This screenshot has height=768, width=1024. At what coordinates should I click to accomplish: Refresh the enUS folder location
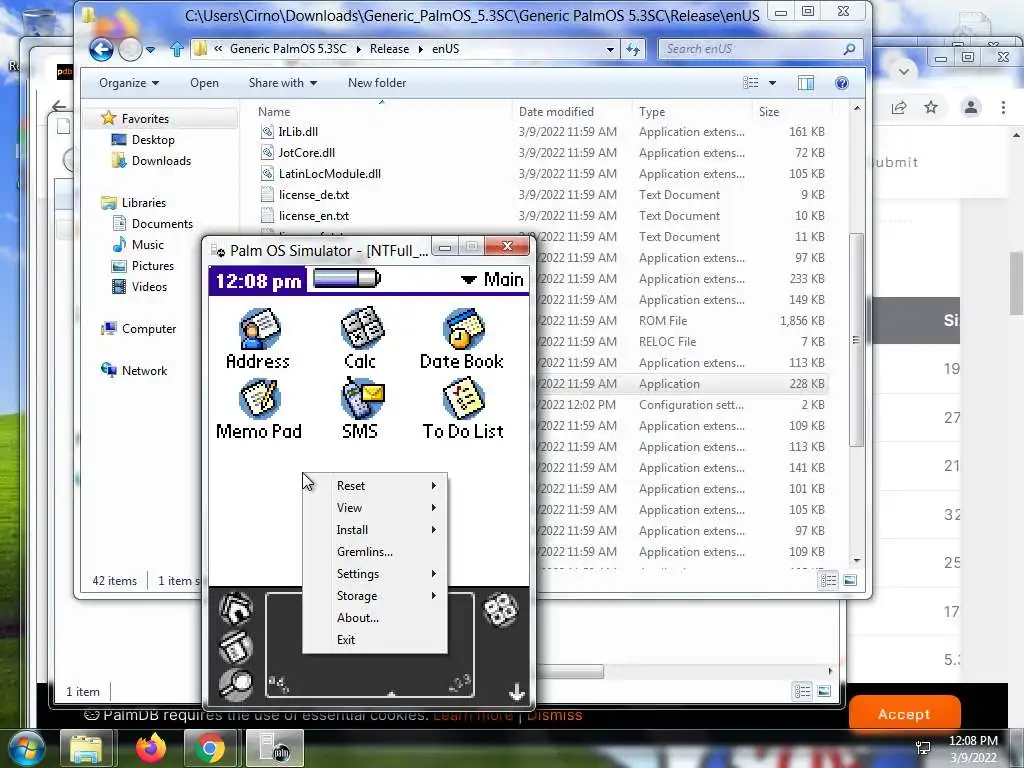pos(633,49)
